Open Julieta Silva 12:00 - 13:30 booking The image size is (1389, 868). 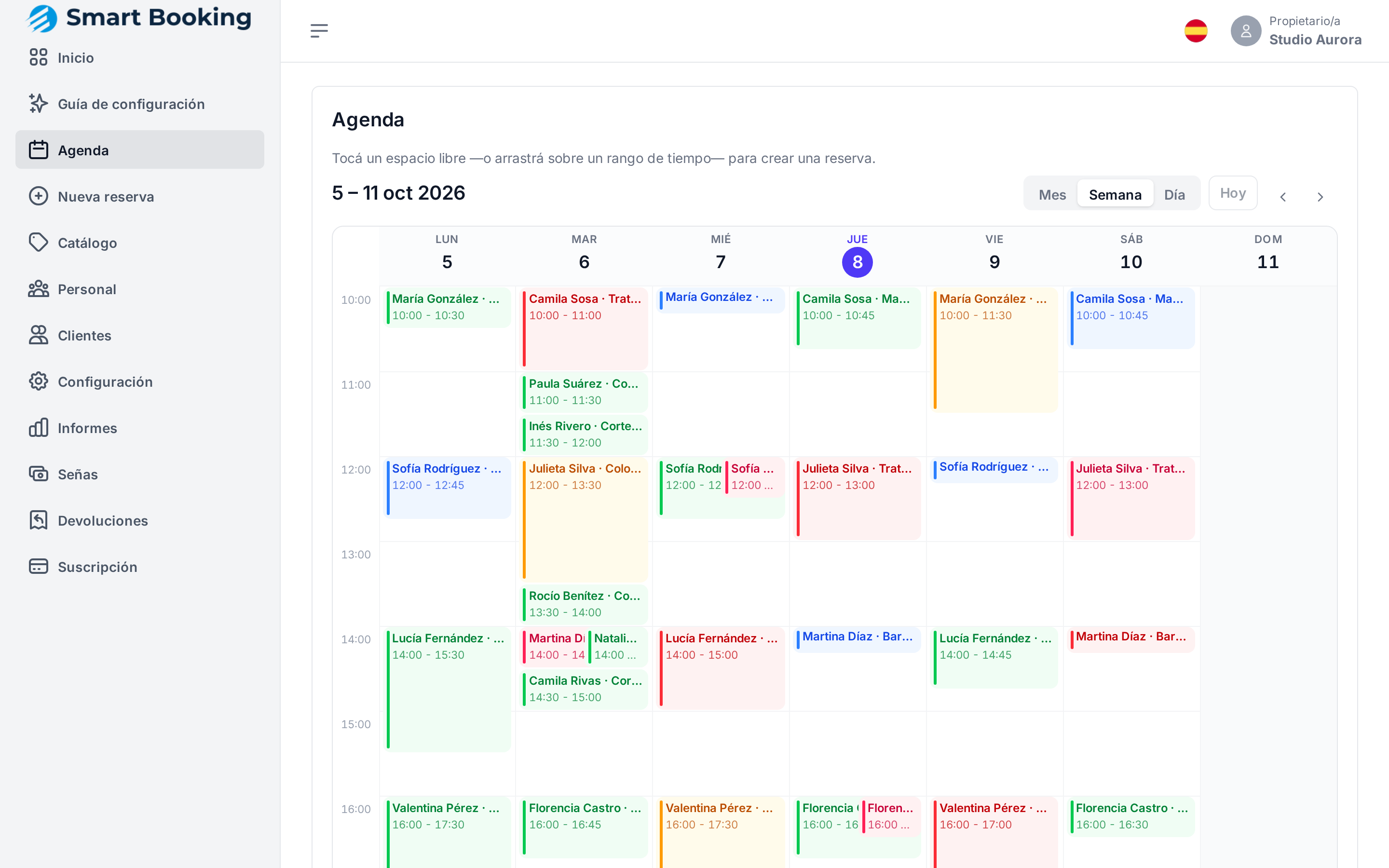point(585,519)
